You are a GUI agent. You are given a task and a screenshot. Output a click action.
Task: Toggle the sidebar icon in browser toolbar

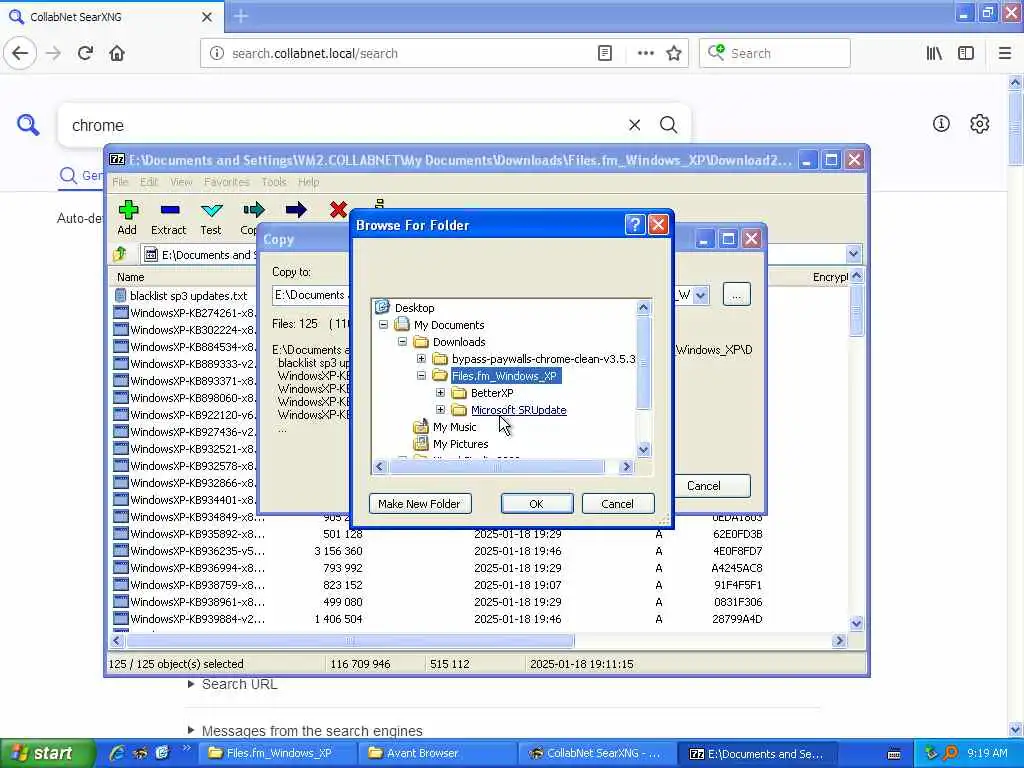point(966,53)
